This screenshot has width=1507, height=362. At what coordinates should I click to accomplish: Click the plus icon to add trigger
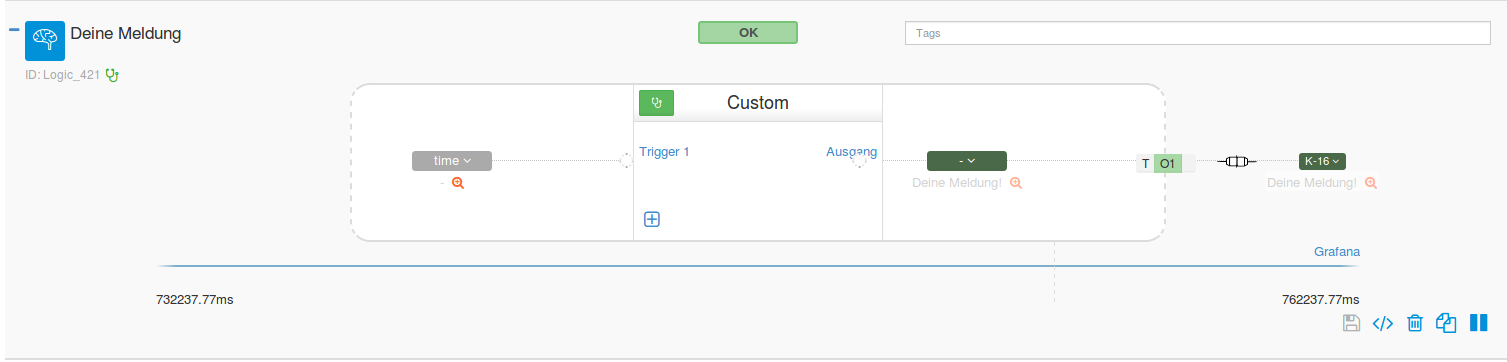coord(652,219)
